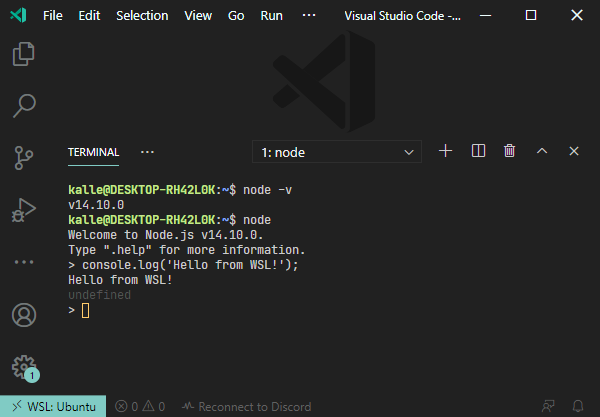Click the 'undefined' output line
This screenshot has width=600, height=417.
[x=99, y=295]
